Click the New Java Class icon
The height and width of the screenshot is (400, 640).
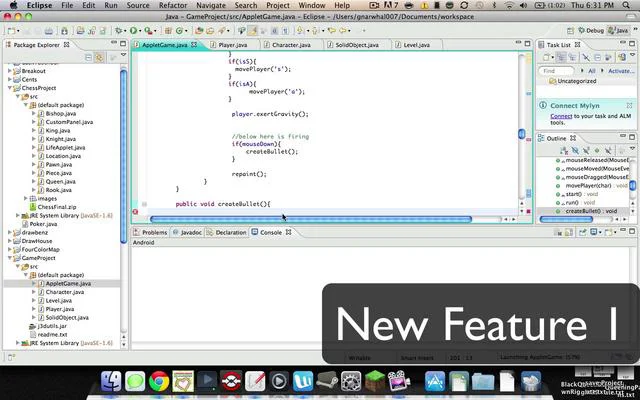[x=179, y=31]
